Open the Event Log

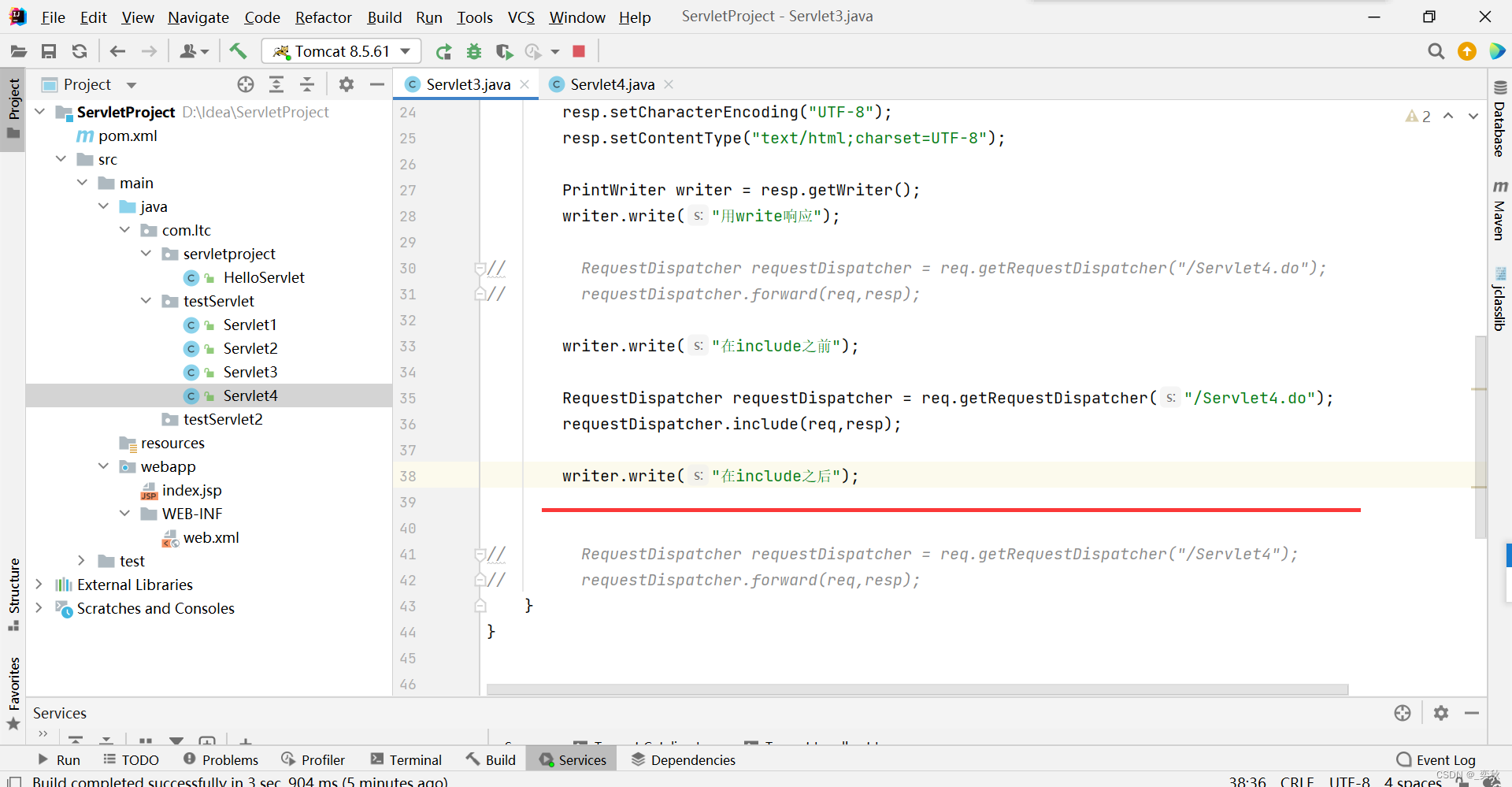point(1436,759)
